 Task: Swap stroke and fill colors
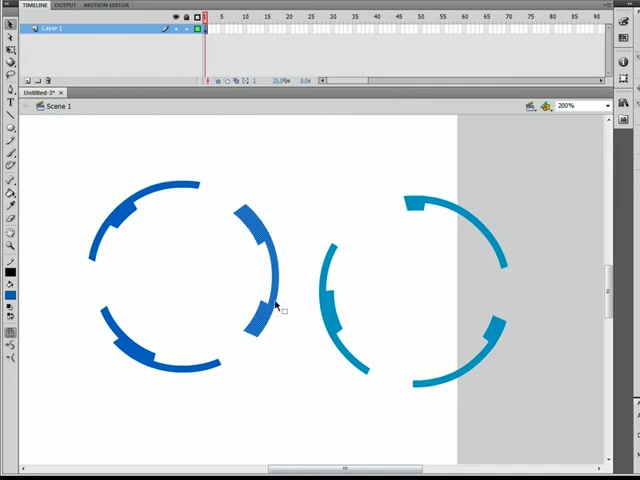pos(10,316)
